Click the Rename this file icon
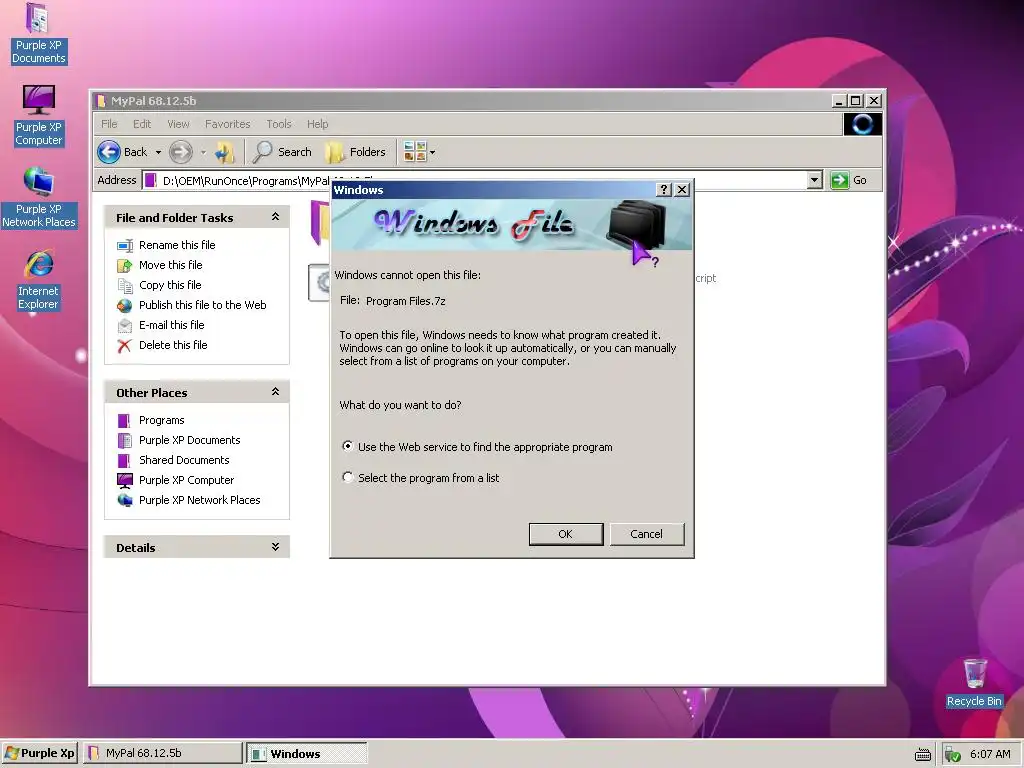 point(125,246)
